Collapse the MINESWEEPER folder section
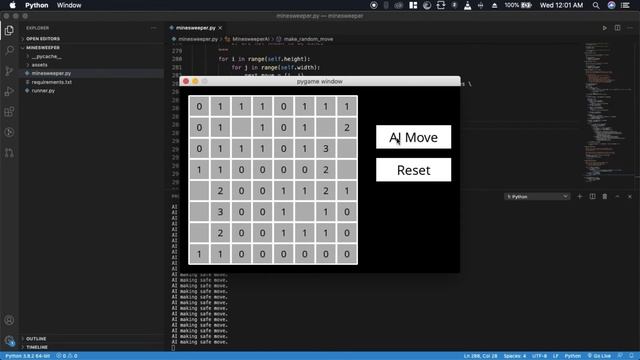Viewport: 640px width, 360px height. (43, 47)
